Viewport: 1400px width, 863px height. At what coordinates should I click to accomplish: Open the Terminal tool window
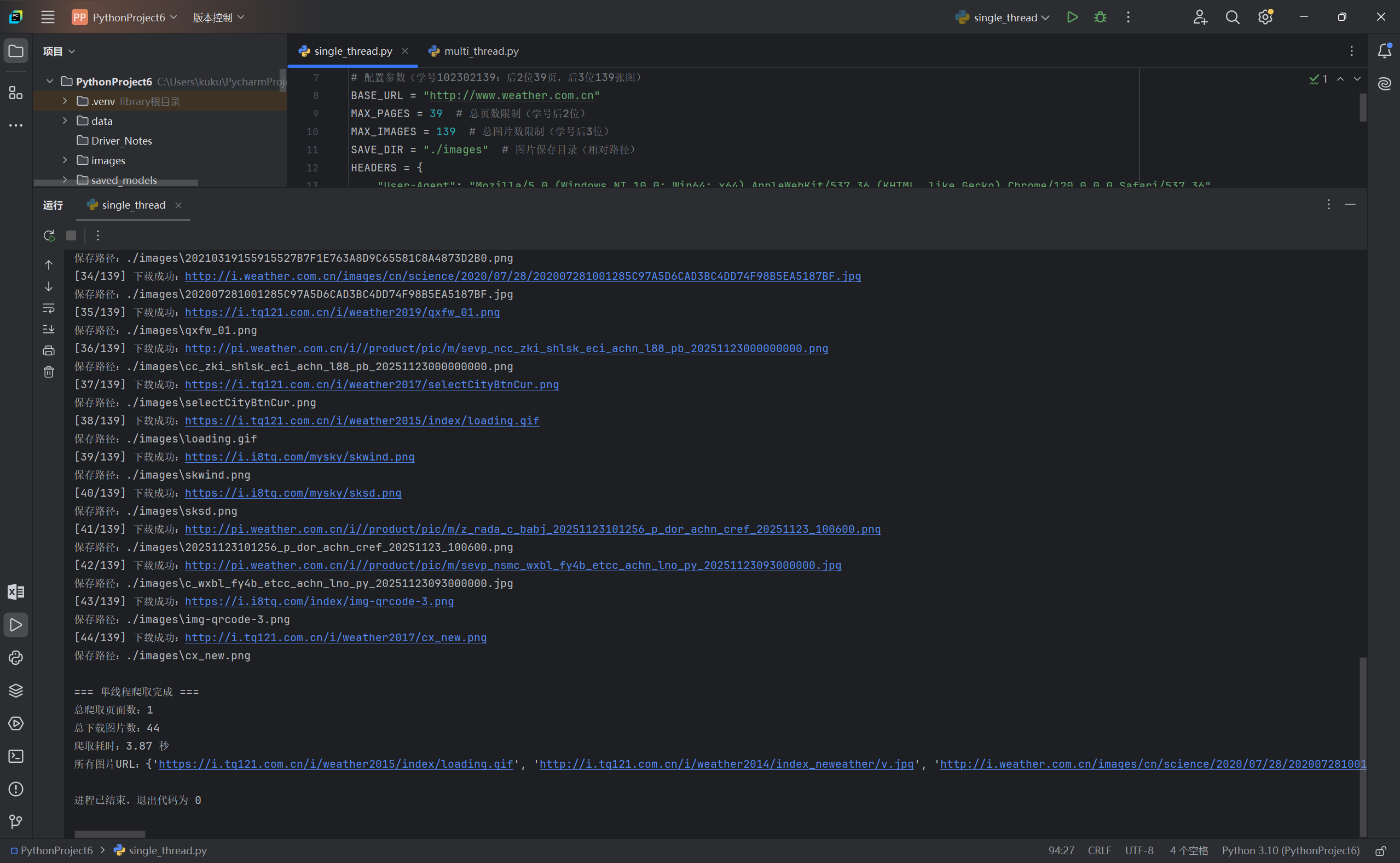tap(16, 756)
